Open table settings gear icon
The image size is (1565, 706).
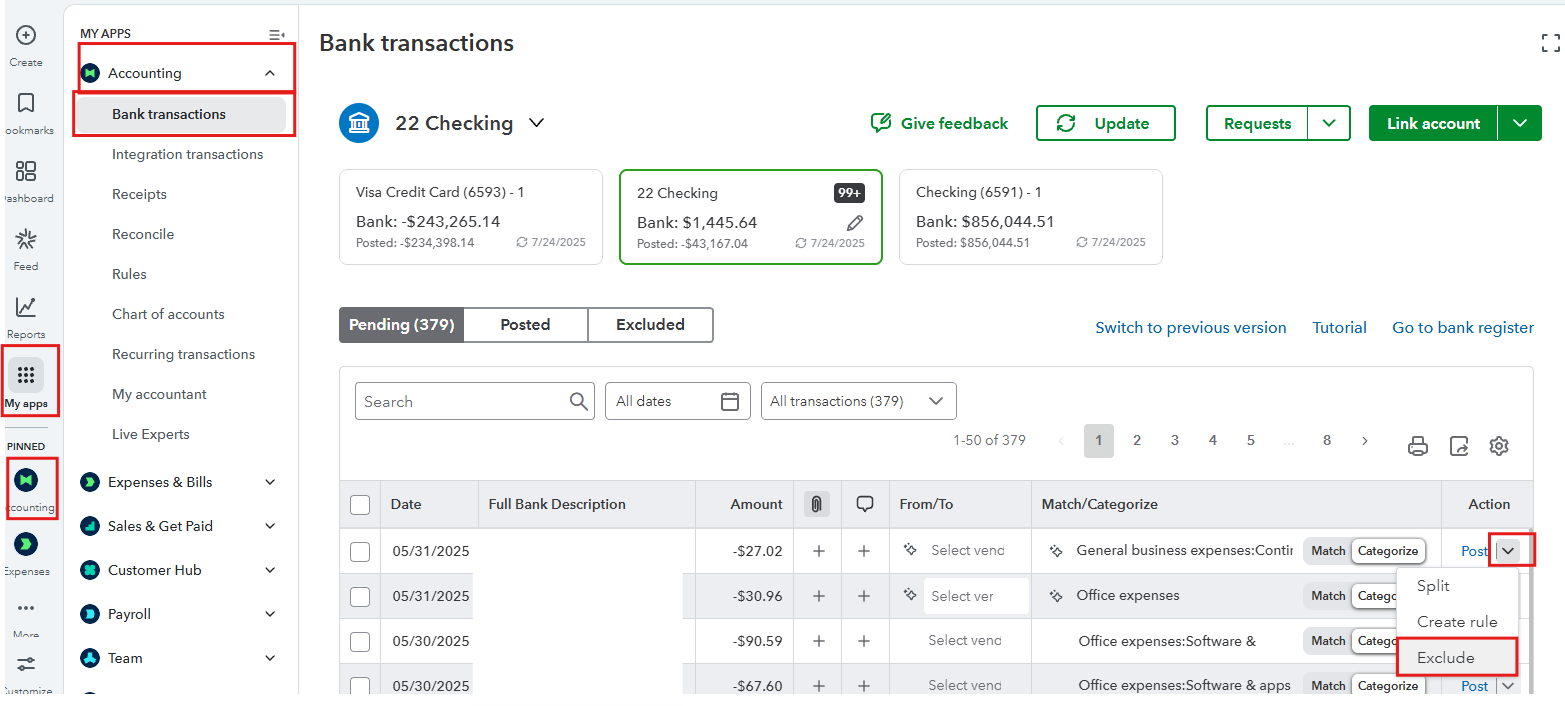tap(1498, 446)
